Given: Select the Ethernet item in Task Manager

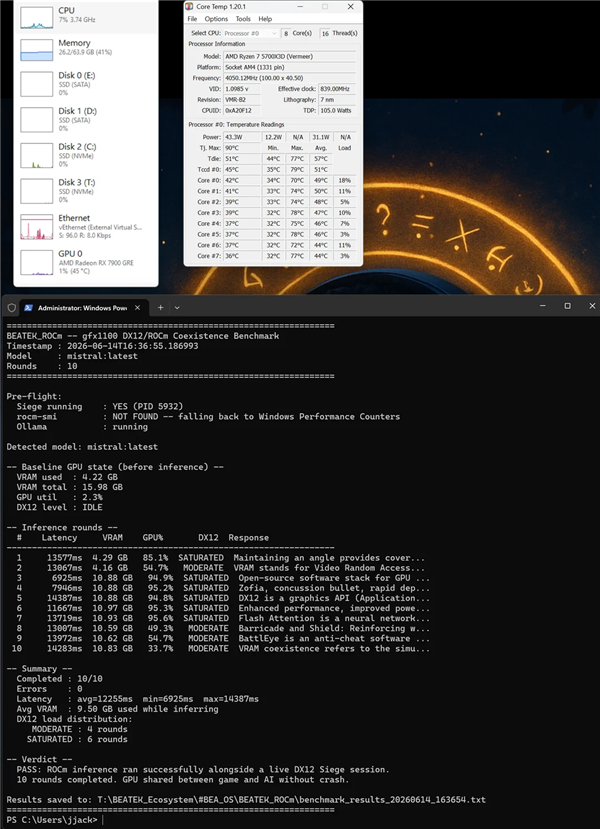Looking at the screenshot, I should 86,226.
